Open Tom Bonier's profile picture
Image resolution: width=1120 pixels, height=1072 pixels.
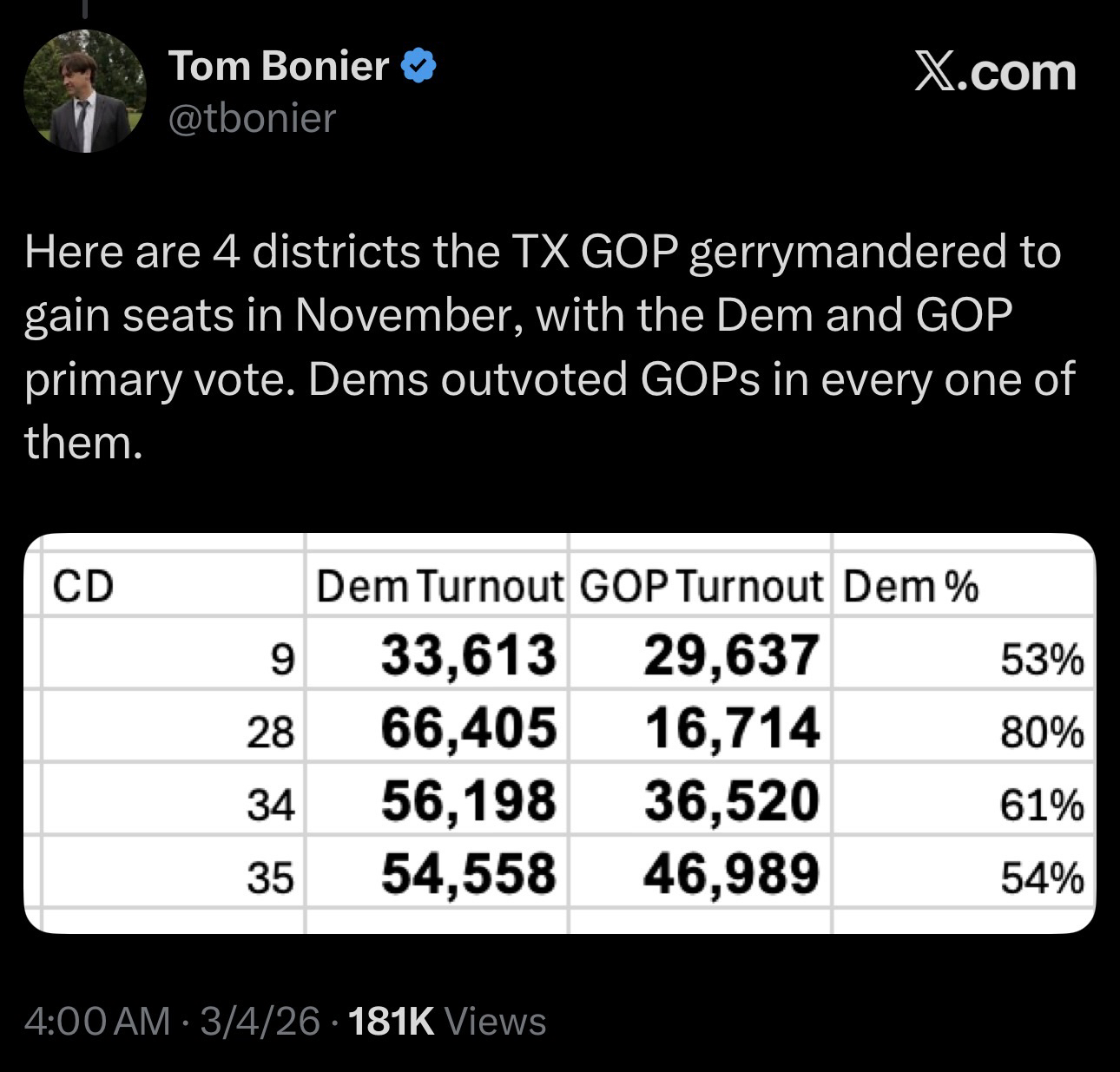pyautogui.click(x=84, y=91)
